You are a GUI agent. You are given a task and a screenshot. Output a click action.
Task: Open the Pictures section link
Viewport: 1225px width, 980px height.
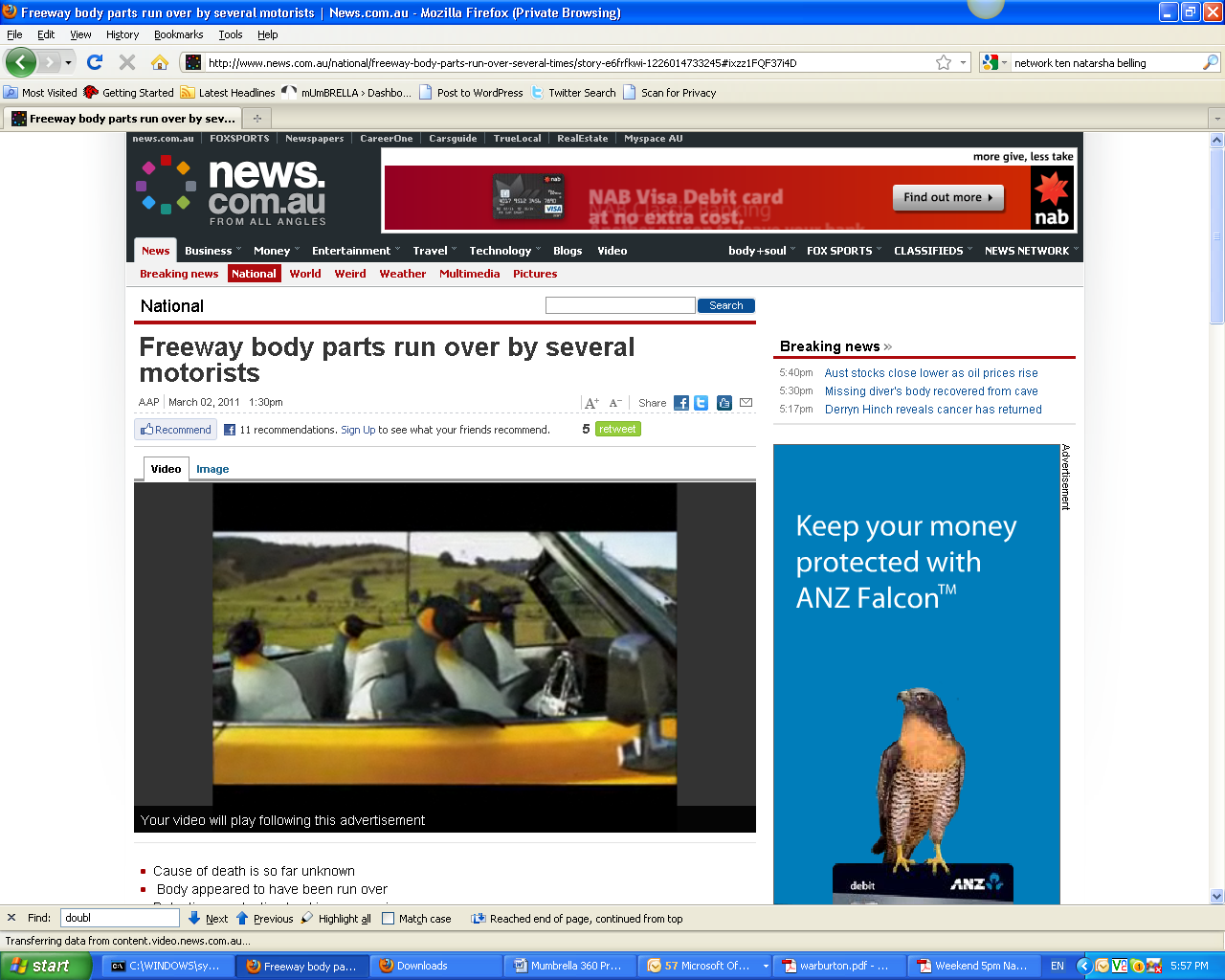point(535,274)
